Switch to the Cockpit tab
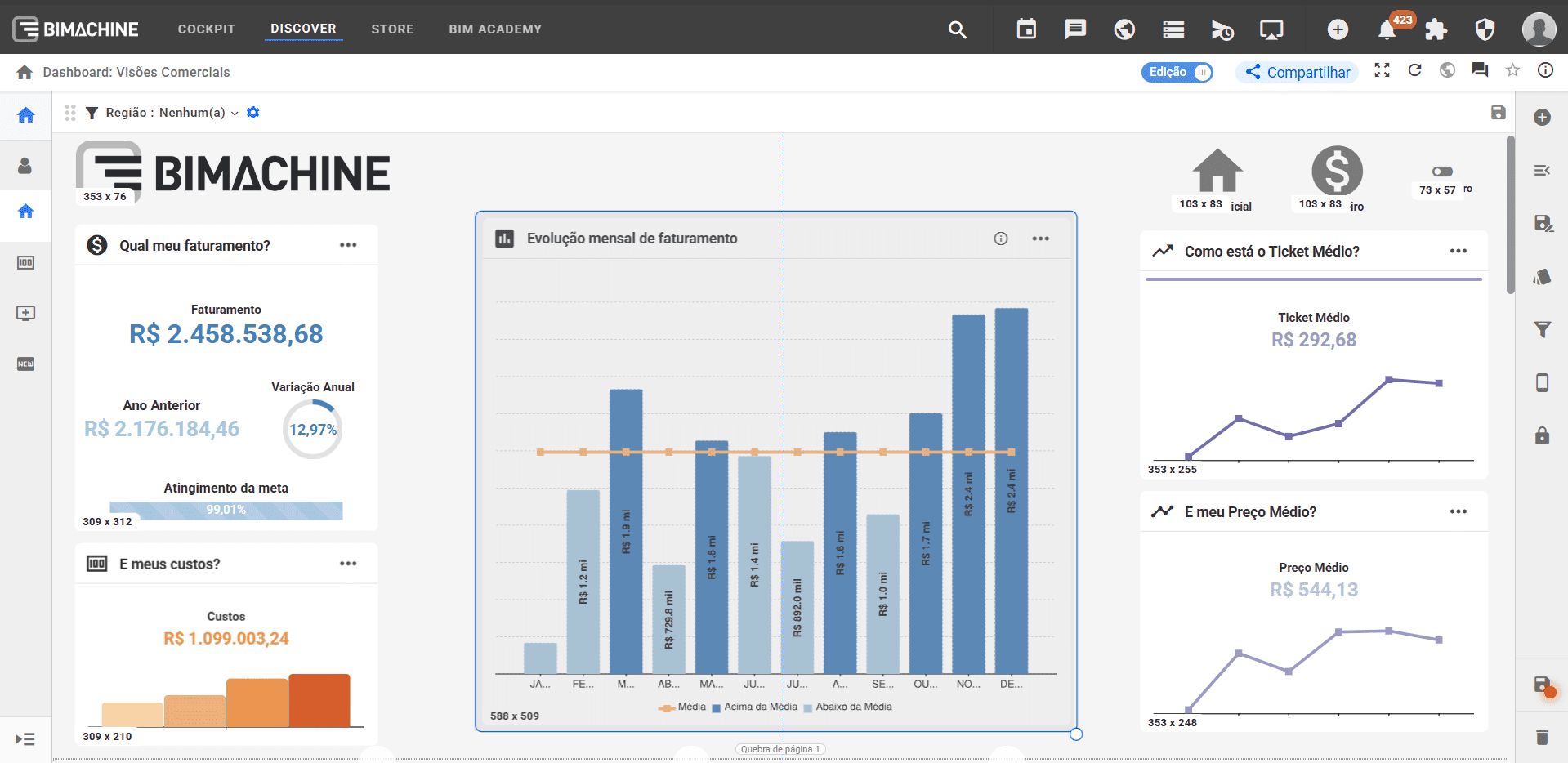The image size is (1568, 763). coord(207,29)
